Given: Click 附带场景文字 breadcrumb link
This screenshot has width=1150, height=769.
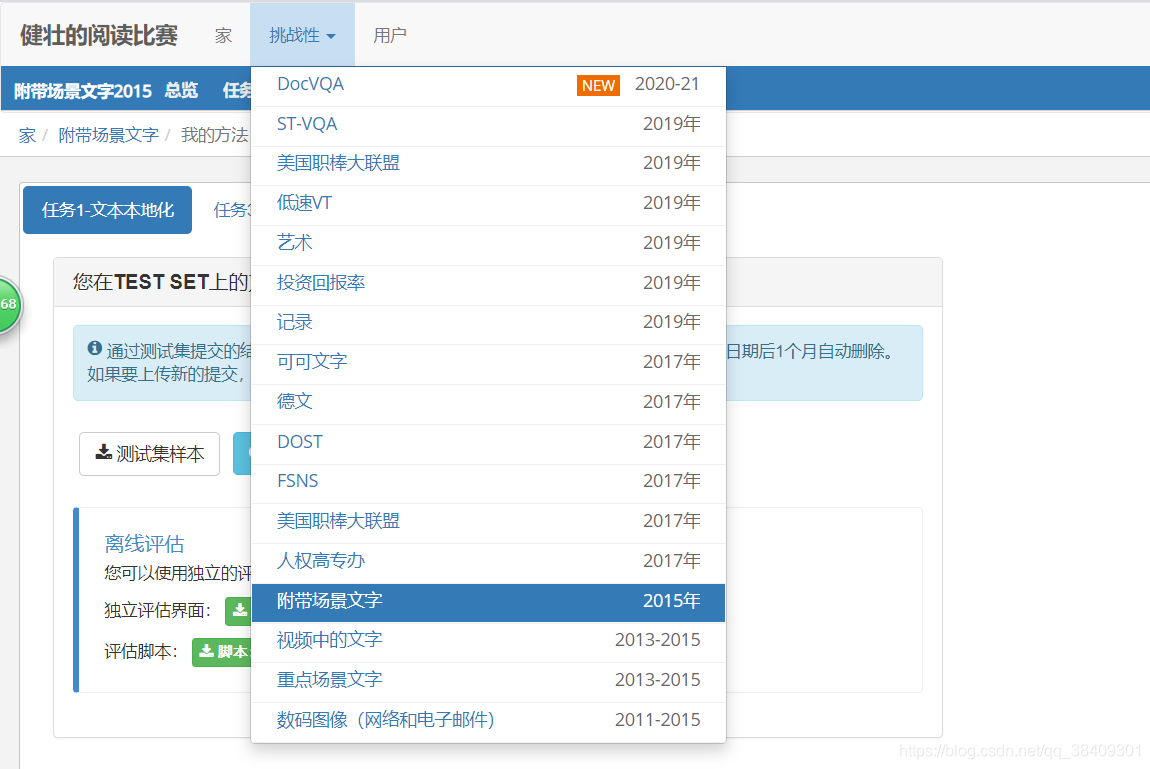Looking at the screenshot, I should (x=109, y=136).
